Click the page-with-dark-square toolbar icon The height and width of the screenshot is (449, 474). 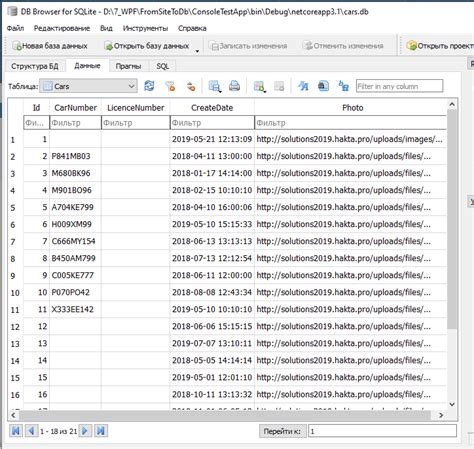pyautogui.click(x=323, y=86)
